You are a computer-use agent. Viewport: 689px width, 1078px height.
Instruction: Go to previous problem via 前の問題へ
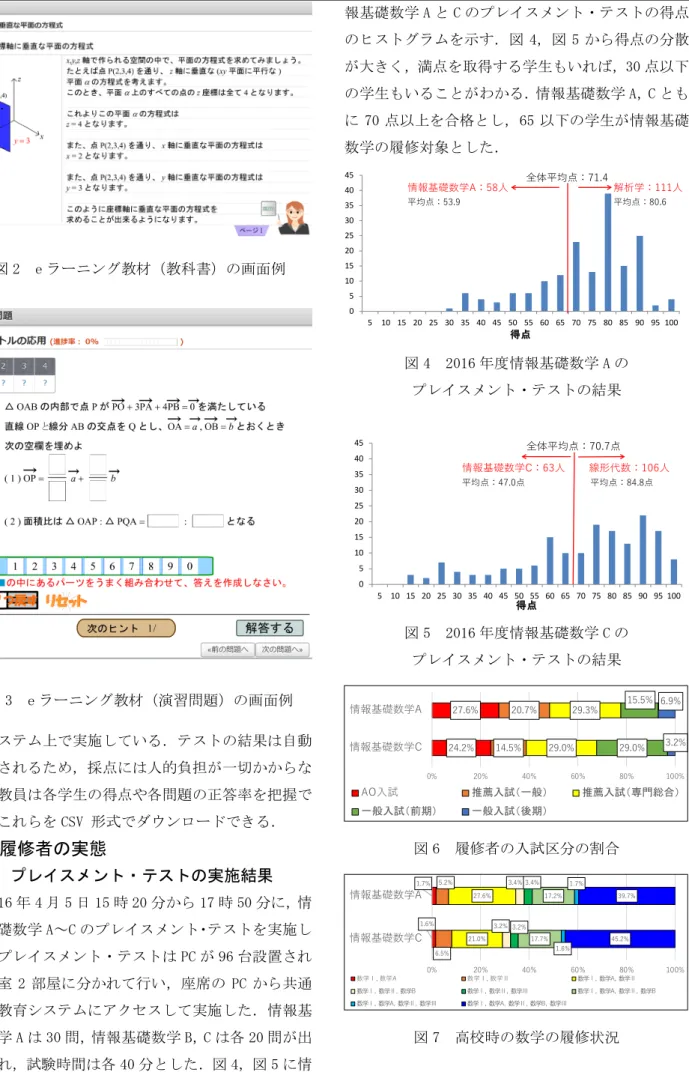[x=227, y=649]
